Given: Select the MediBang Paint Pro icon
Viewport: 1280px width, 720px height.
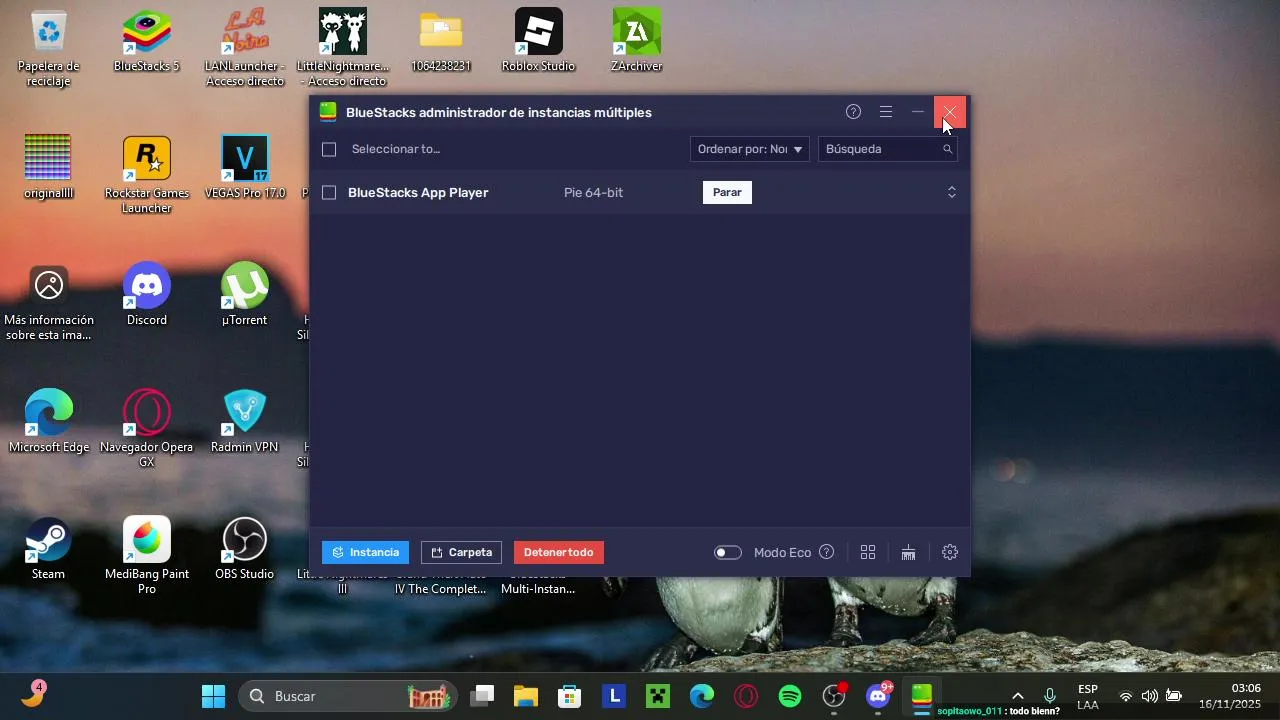Looking at the screenshot, I should click(147, 556).
